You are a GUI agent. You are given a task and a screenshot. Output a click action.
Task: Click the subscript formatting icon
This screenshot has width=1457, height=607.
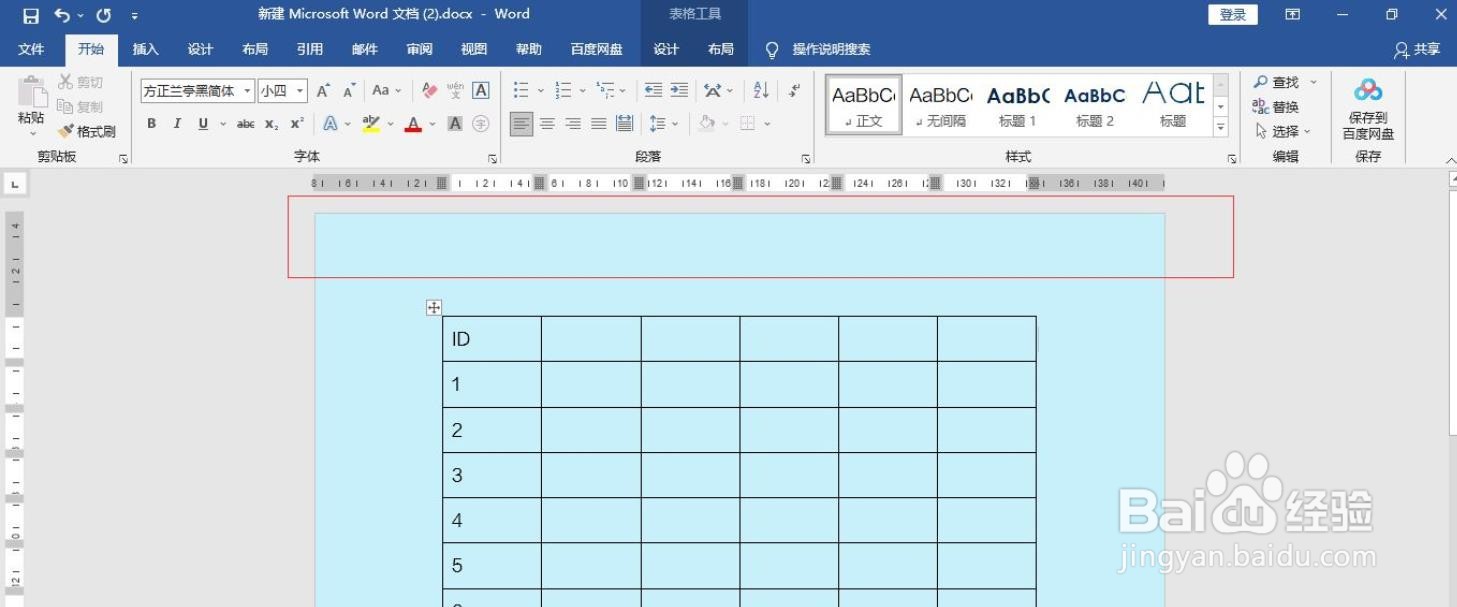click(270, 124)
